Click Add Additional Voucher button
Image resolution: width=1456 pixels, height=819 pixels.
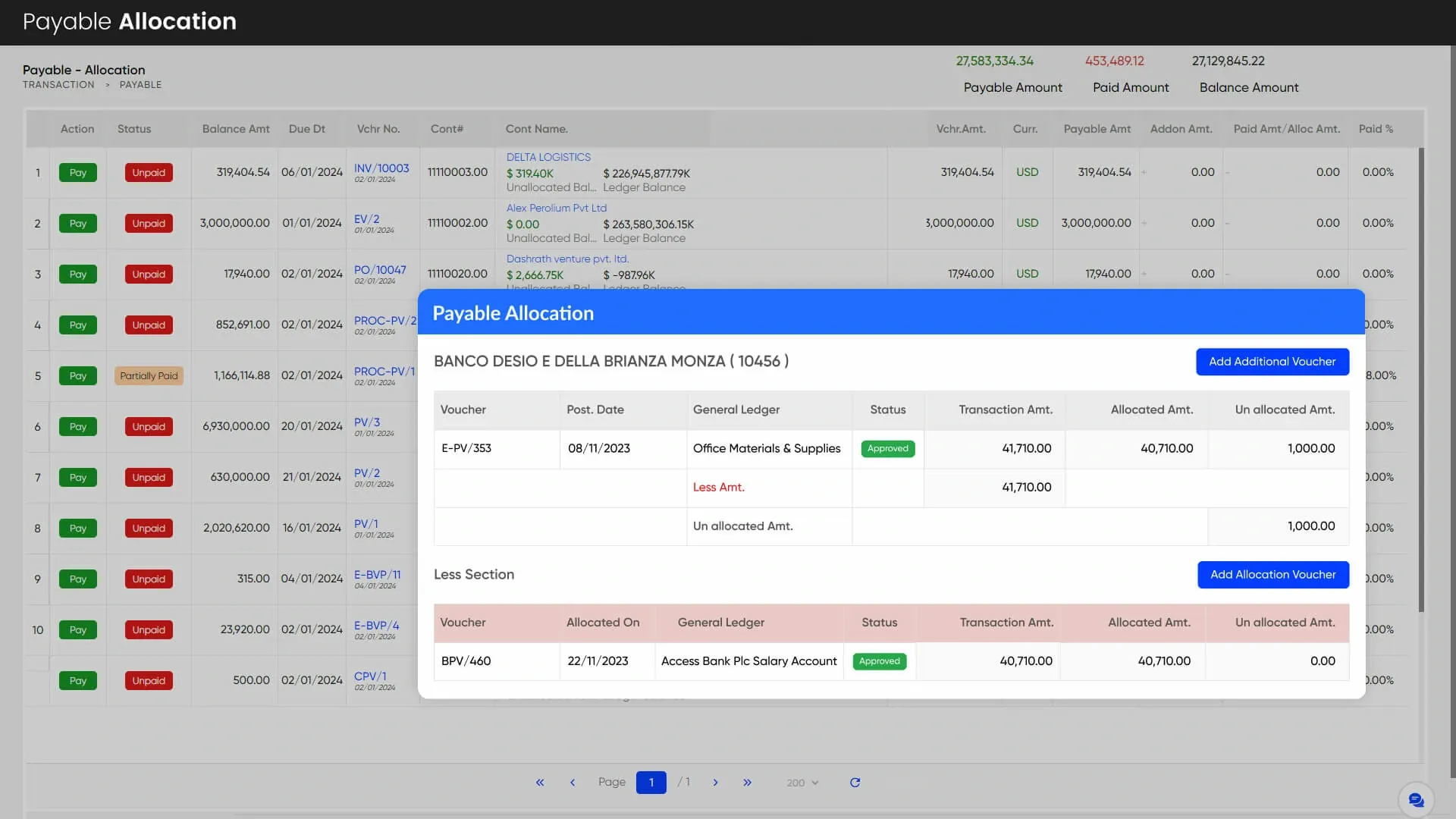tap(1272, 362)
